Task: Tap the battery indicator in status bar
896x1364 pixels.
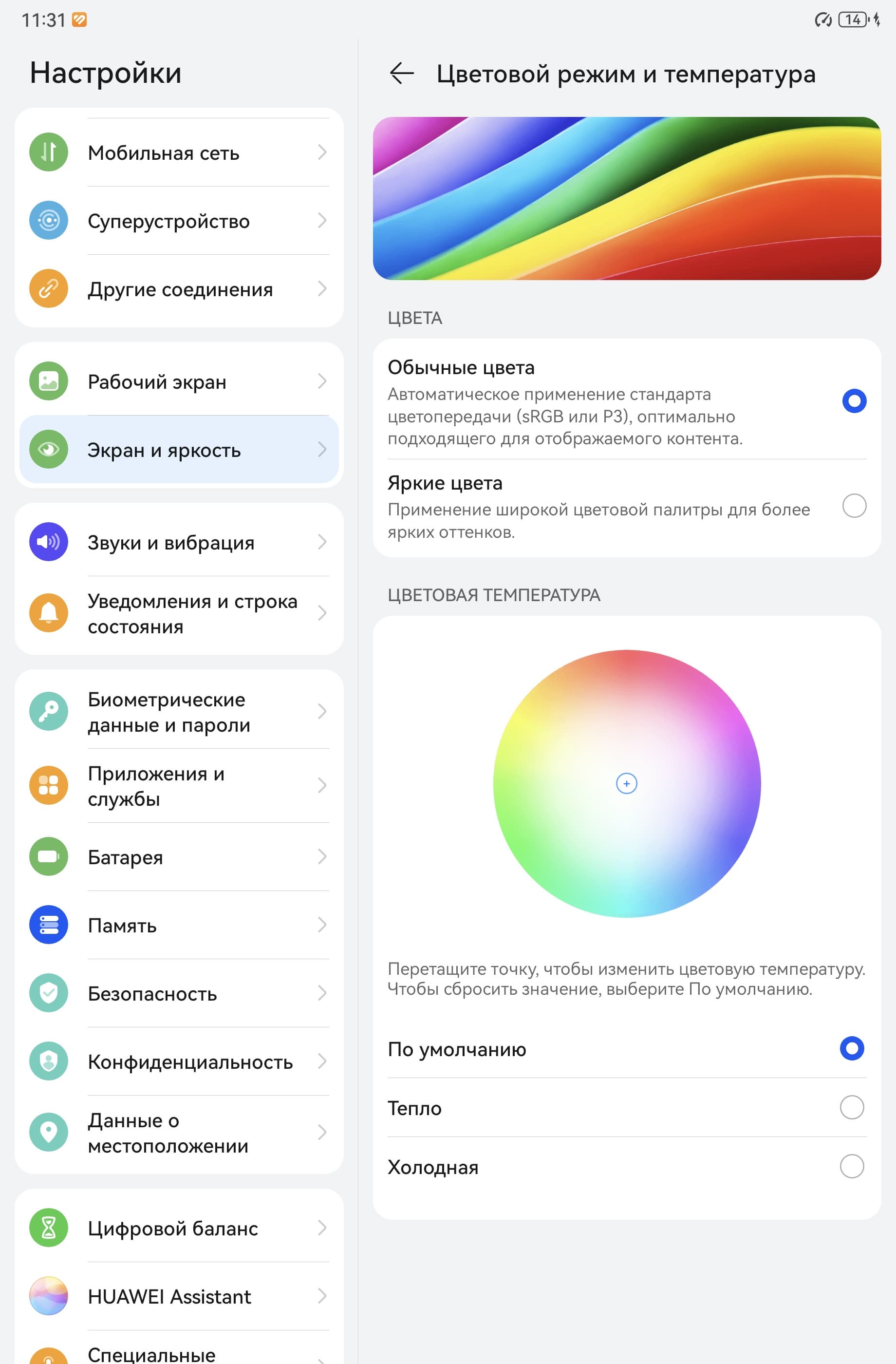Action: (x=853, y=20)
